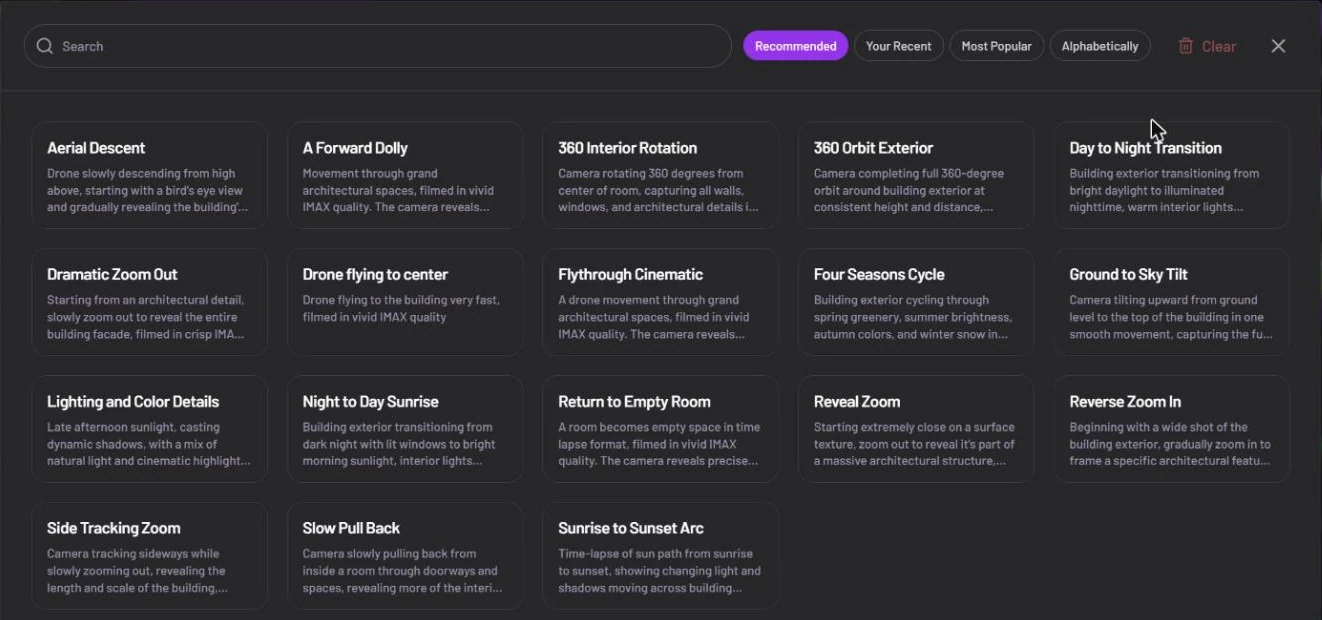Choose the Reverse Zoom In preset
Image resolution: width=1322 pixels, height=620 pixels.
pos(1172,429)
